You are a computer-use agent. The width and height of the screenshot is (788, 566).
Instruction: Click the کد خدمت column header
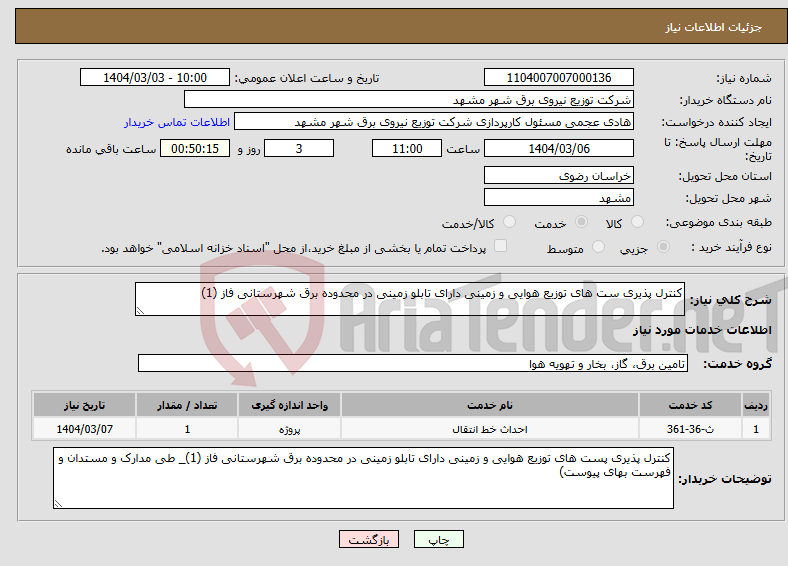click(x=691, y=405)
